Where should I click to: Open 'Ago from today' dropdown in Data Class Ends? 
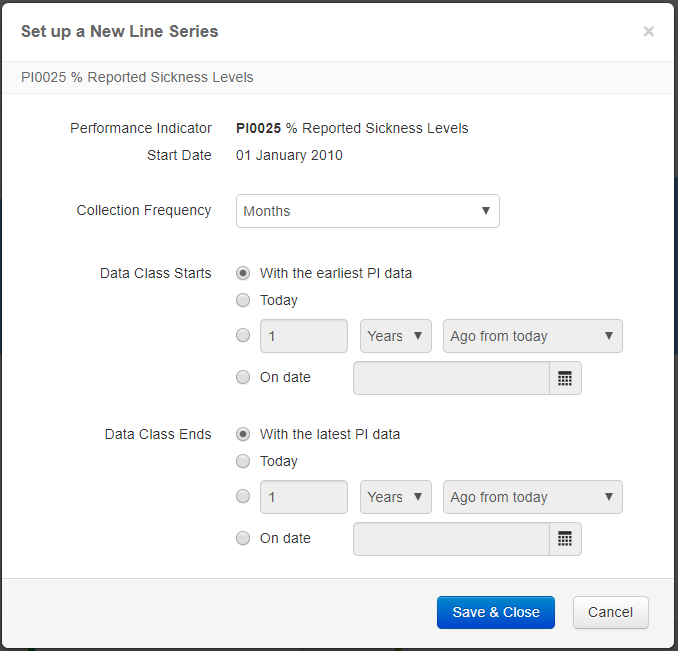533,497
